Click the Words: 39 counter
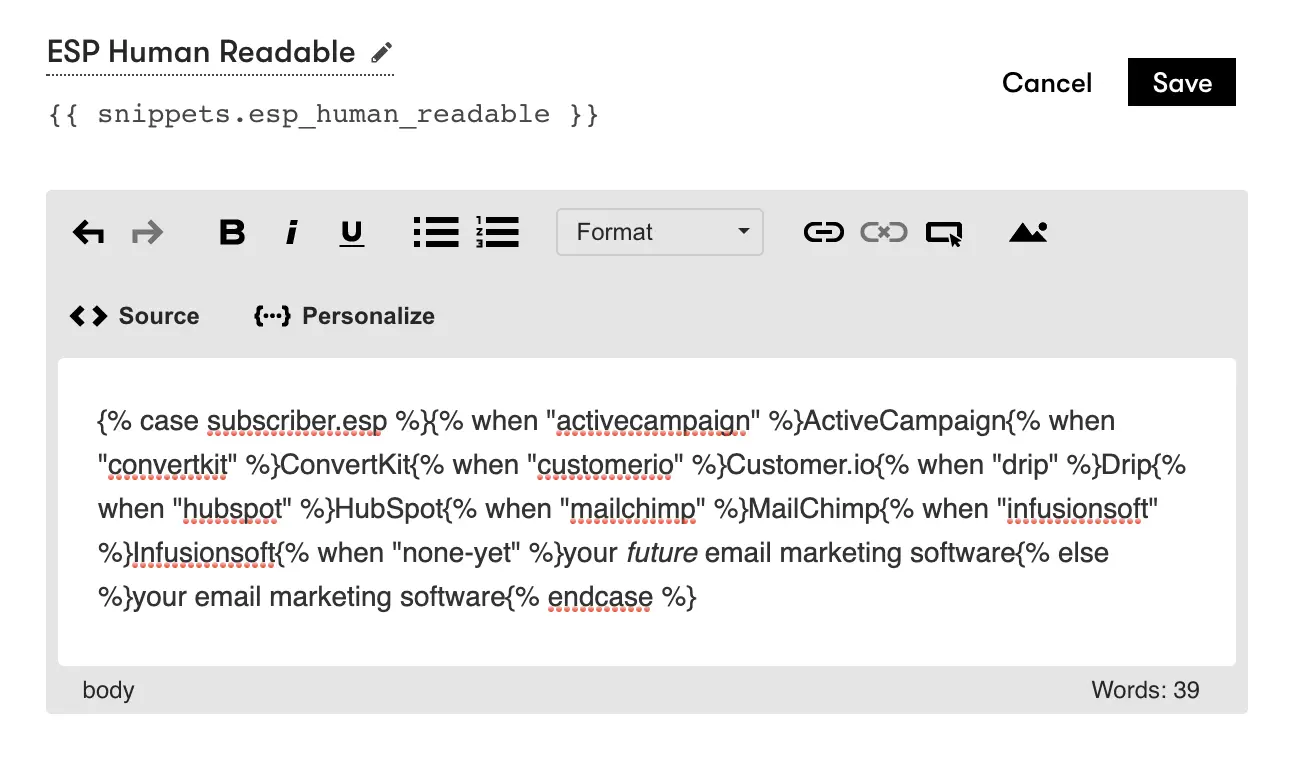The image size is (1294, 764). pyautogui.click(x=1145, y=690)
